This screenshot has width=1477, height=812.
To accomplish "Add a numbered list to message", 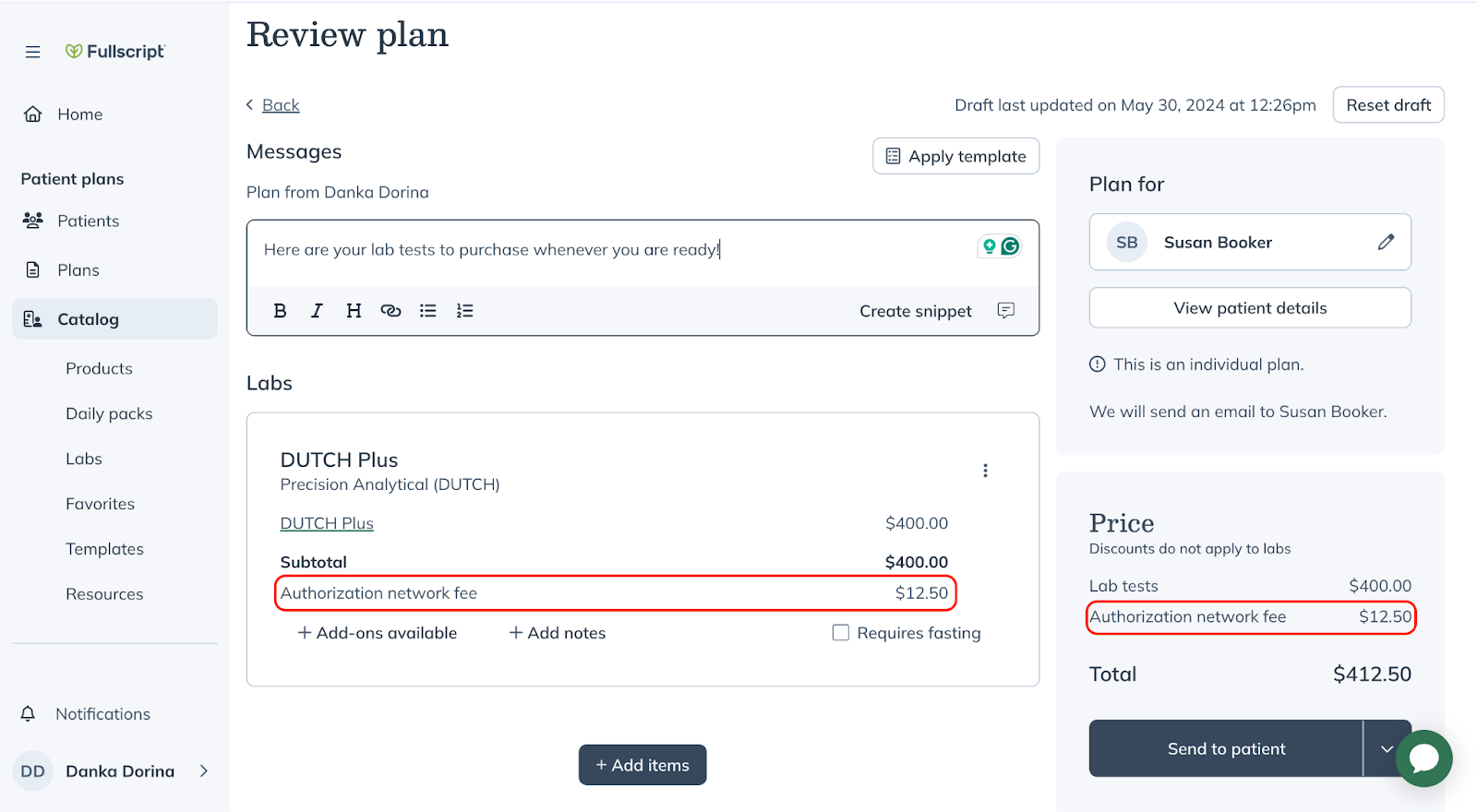I will coord(464,311).
